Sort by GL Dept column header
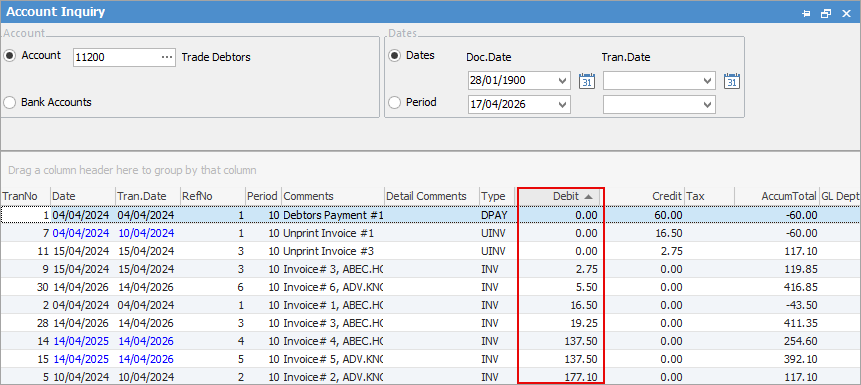Image resolution: width=861 pixels, height=385 pixels. coord(840,196)
